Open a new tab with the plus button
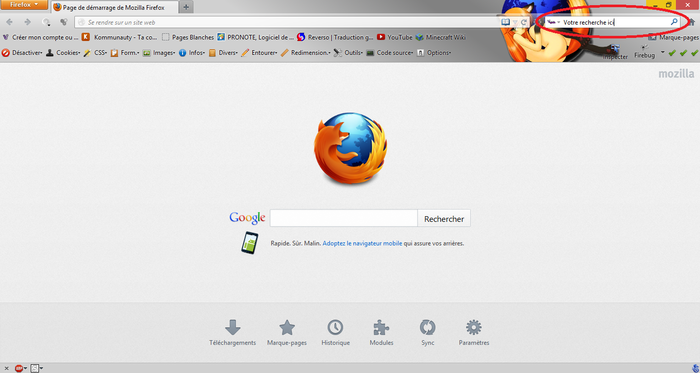Screen dimensions: 700x373 tap(186, 7)
